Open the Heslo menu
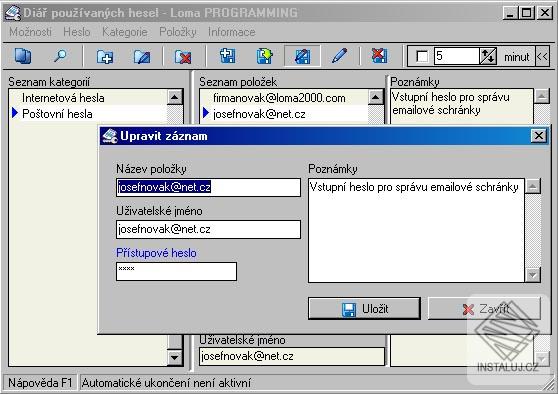This screenshot has width=558, height=394. pyautogui.click(x=77, y=32)
